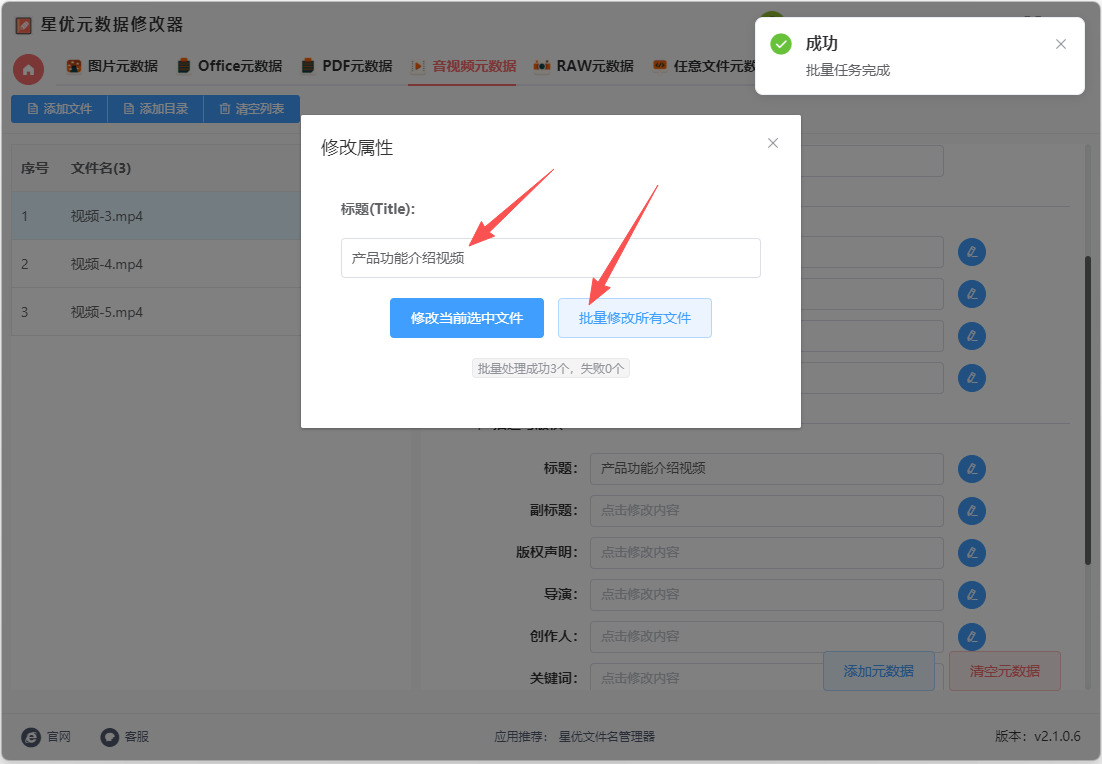Open the 任意文件元数据 tab
Image resolution: width=1102 pixels, height=764 pixels.
[x=704, y=66]
